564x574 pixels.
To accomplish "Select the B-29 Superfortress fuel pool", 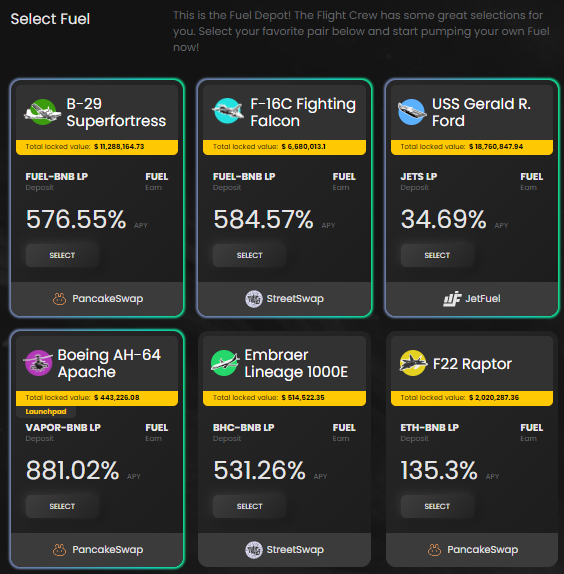I will 62,255.
